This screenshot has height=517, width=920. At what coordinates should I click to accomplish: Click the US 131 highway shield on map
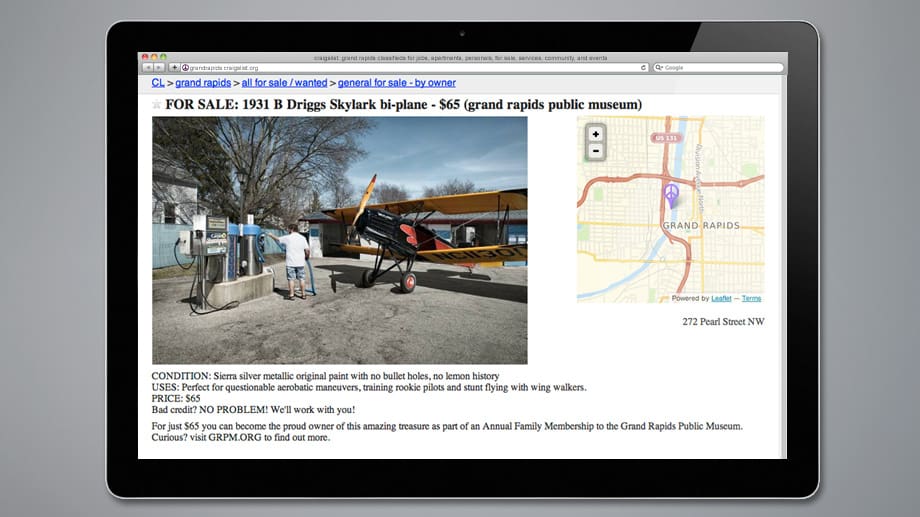tap(662, 137)
